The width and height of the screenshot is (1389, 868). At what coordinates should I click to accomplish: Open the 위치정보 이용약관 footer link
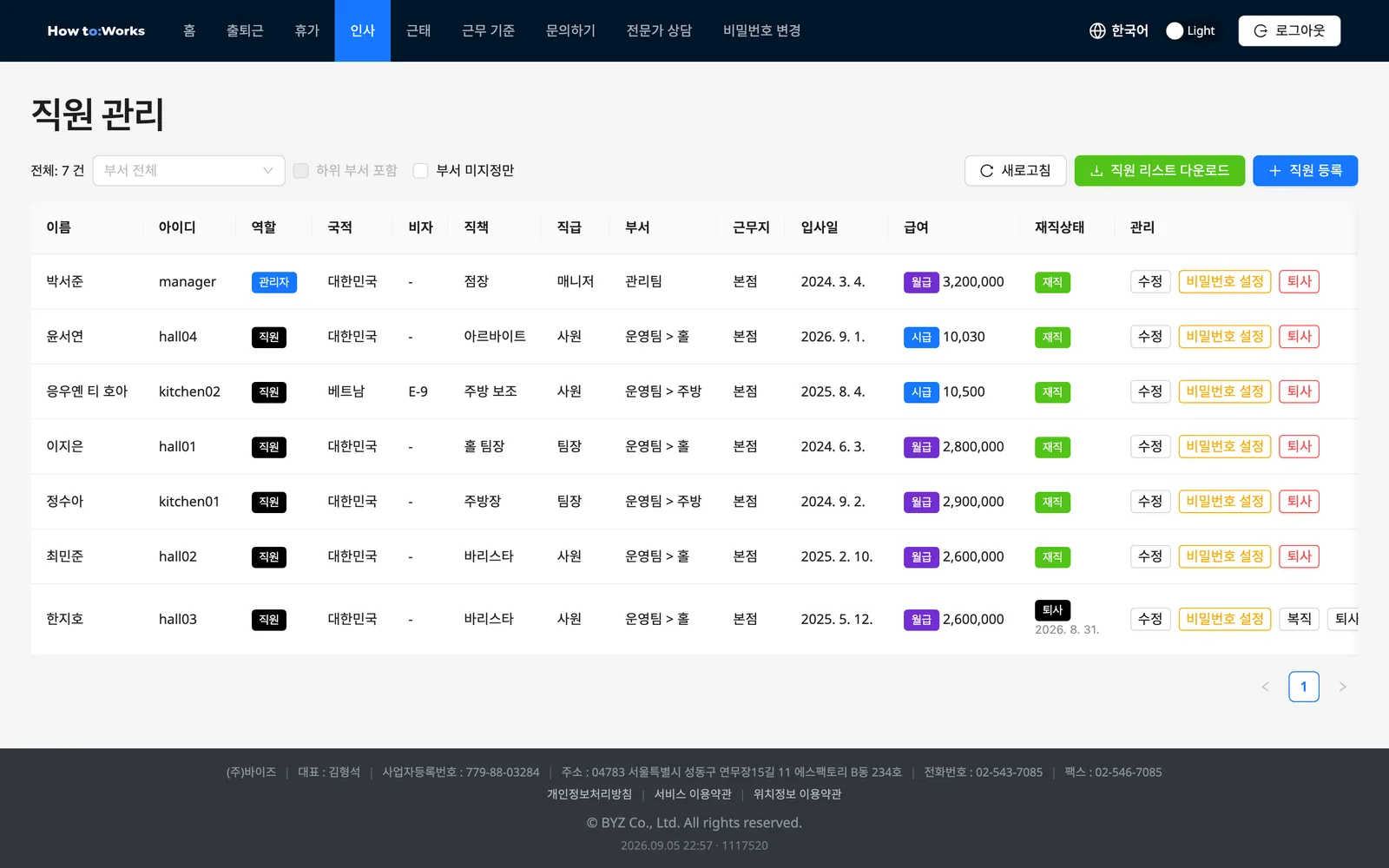pyautogui.click(x=797, y=794)
